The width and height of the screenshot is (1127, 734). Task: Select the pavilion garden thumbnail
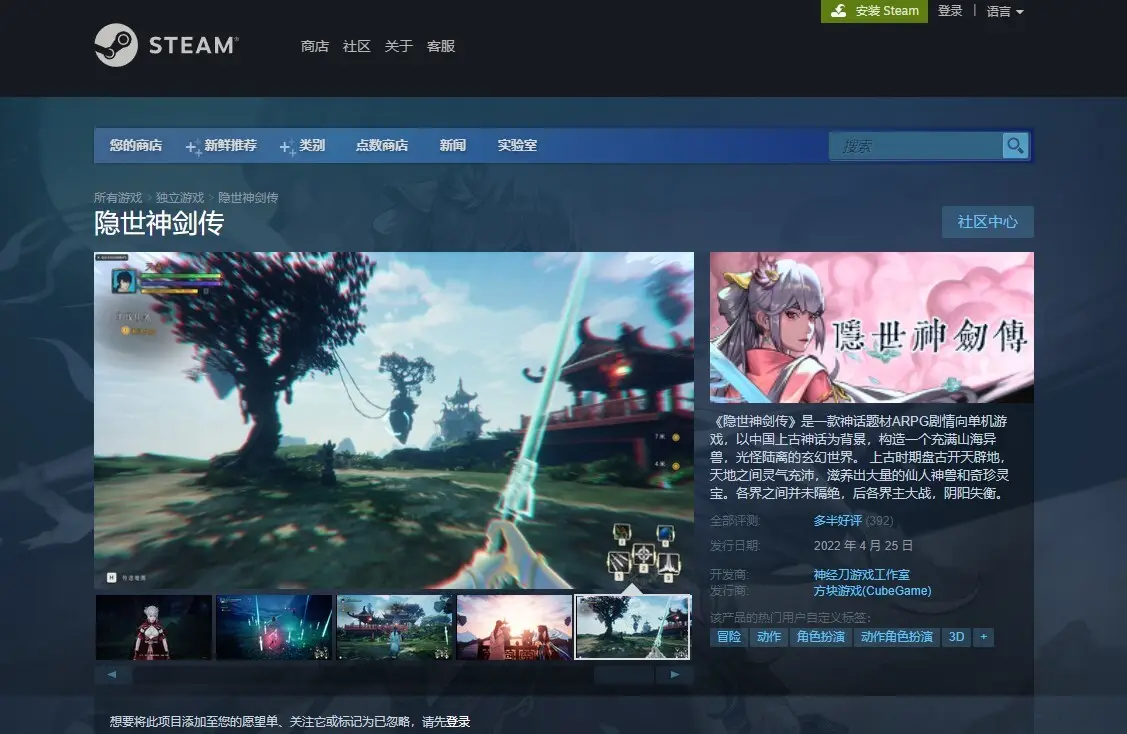point(395,627)
